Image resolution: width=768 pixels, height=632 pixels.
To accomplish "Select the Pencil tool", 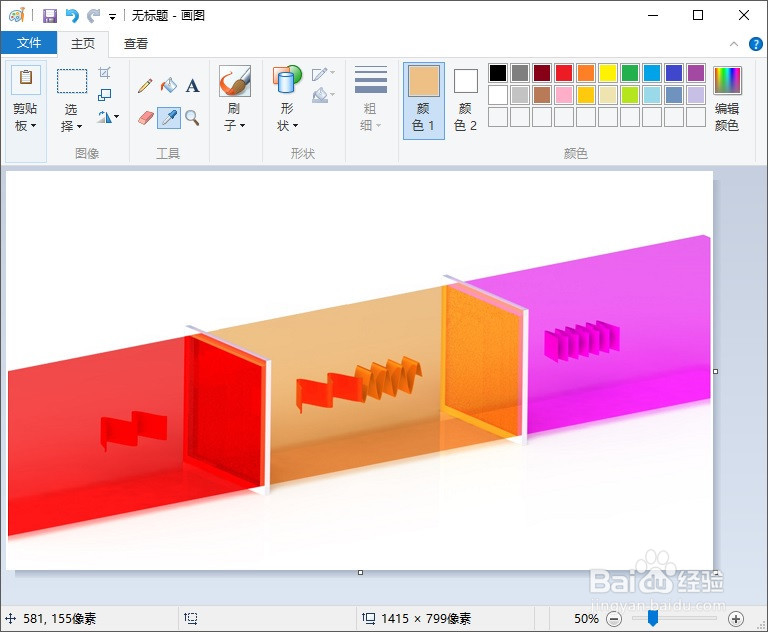I will pos(145,86).
